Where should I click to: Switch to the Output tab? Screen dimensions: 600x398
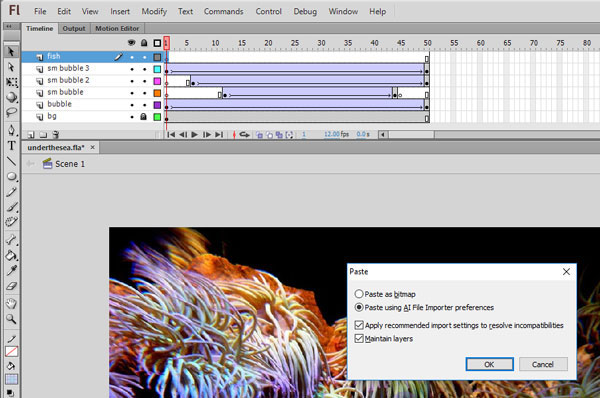(74, 28)
